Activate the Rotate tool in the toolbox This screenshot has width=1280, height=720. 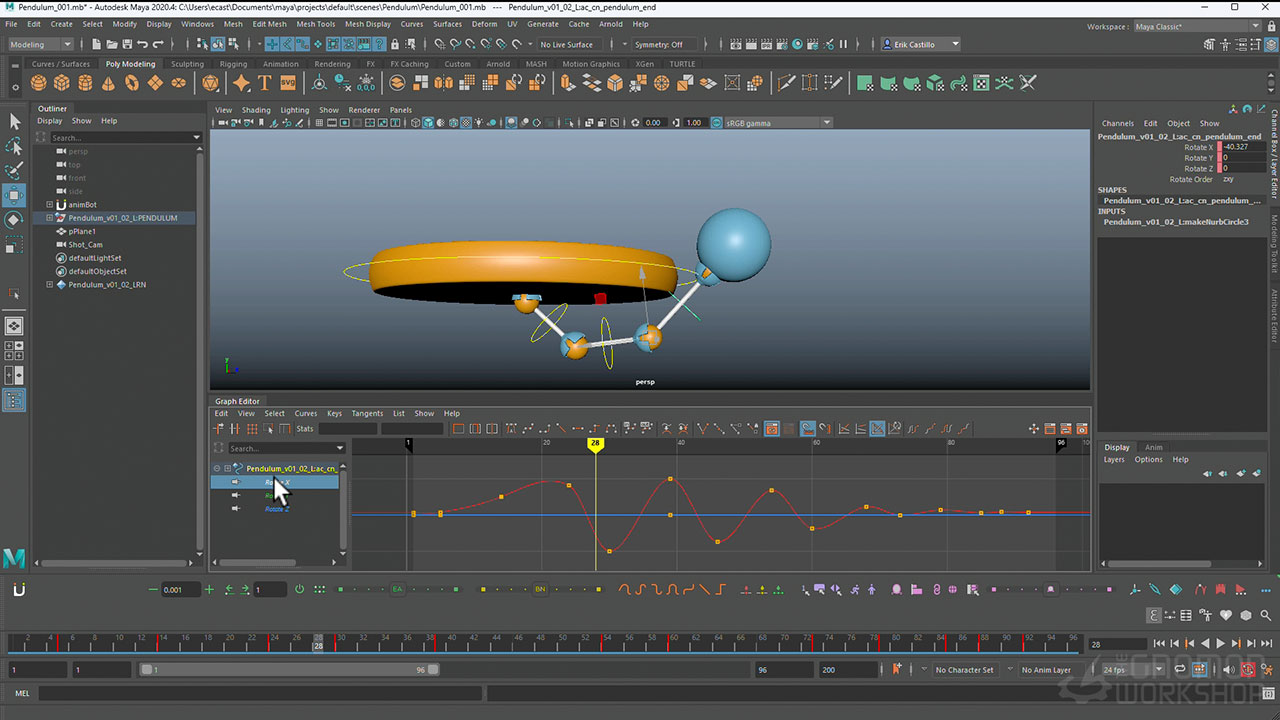tap(14, 220)
